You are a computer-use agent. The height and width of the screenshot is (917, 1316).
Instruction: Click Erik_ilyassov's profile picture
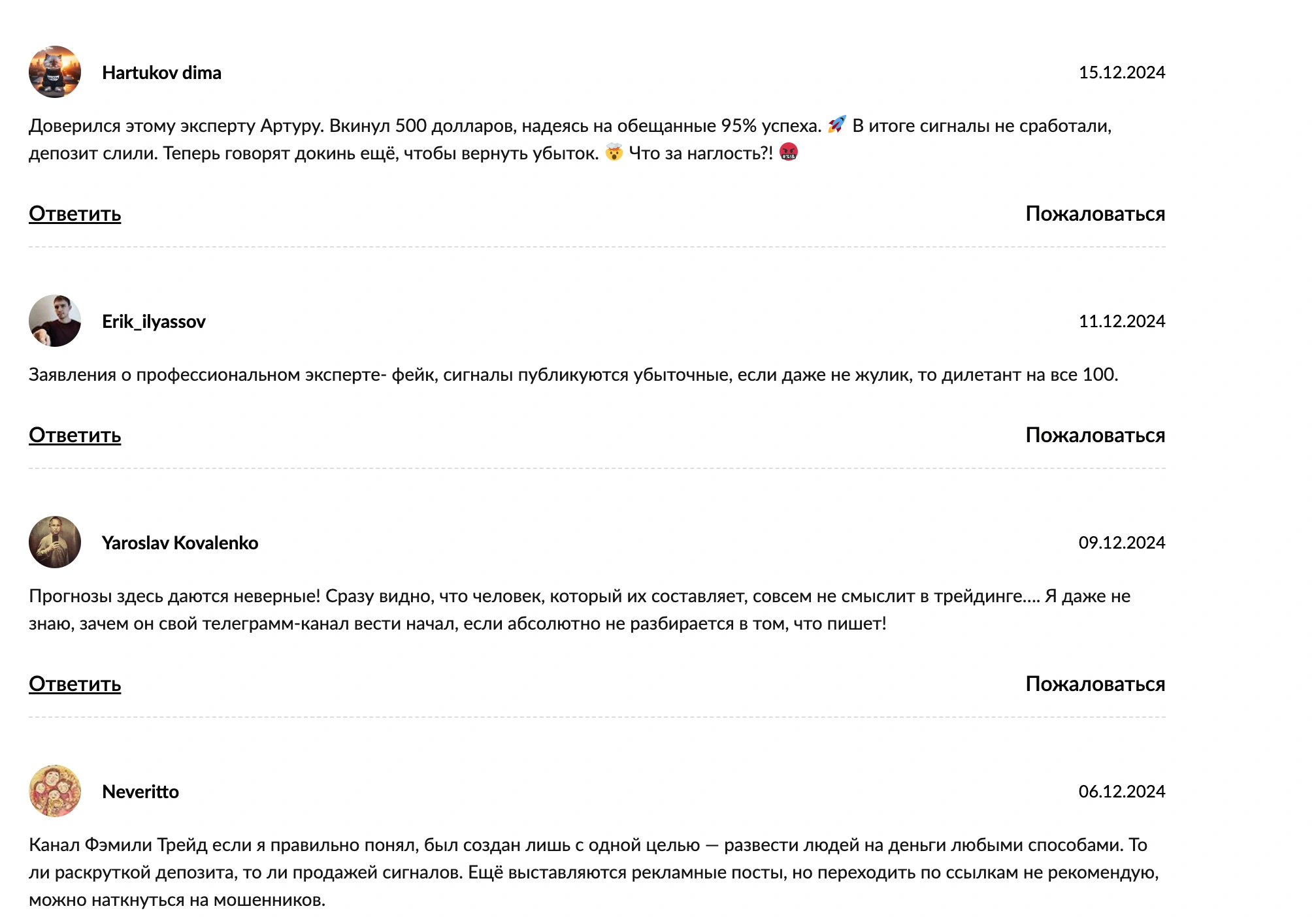coord(55,321)
